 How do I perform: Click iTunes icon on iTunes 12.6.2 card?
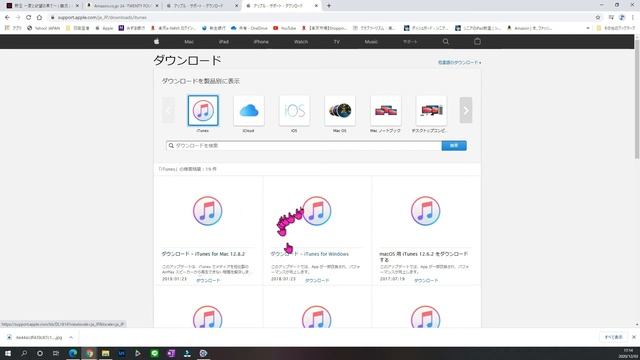click(x=425, y=211)
